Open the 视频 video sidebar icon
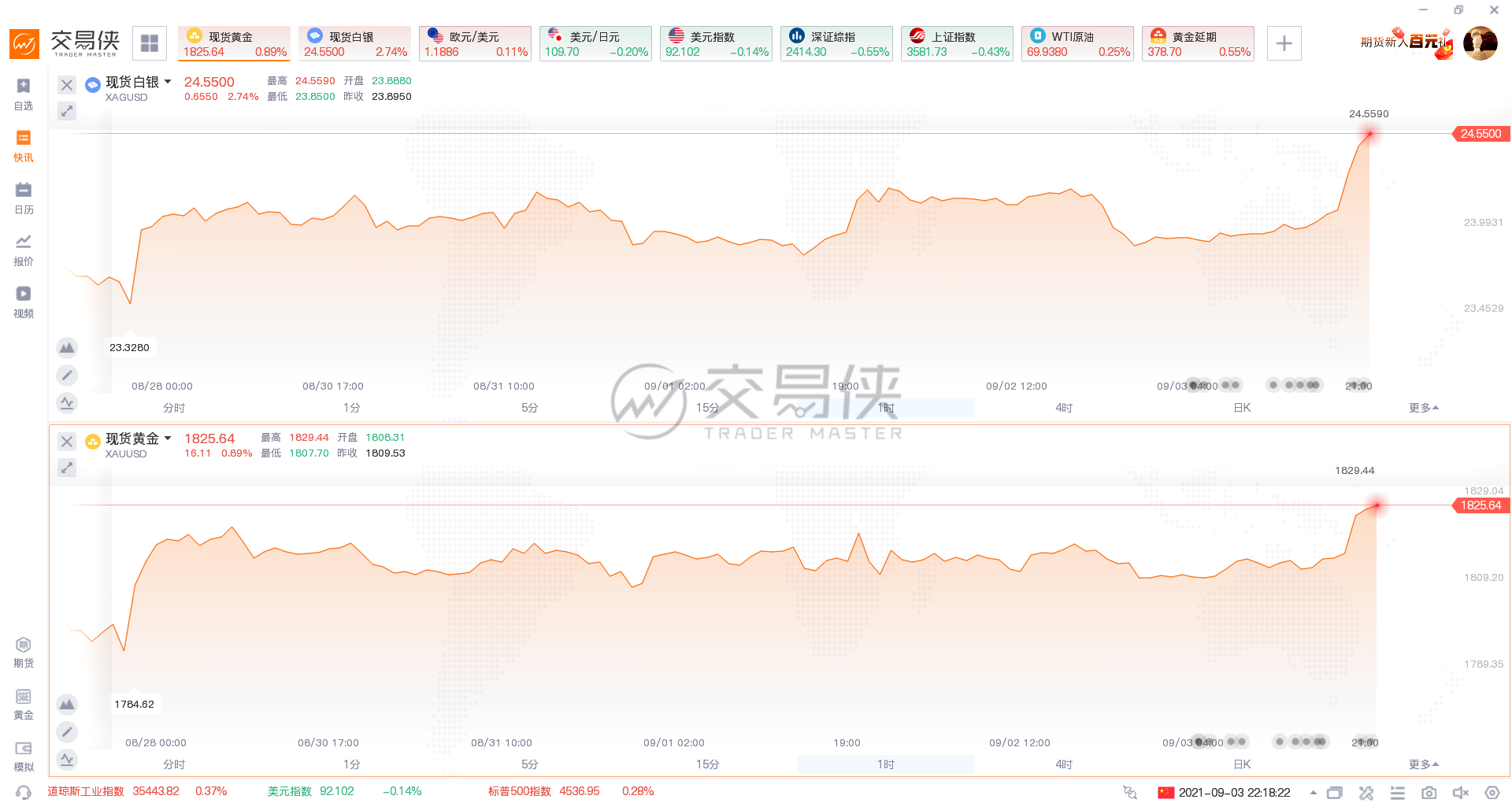 coord(24,302)
